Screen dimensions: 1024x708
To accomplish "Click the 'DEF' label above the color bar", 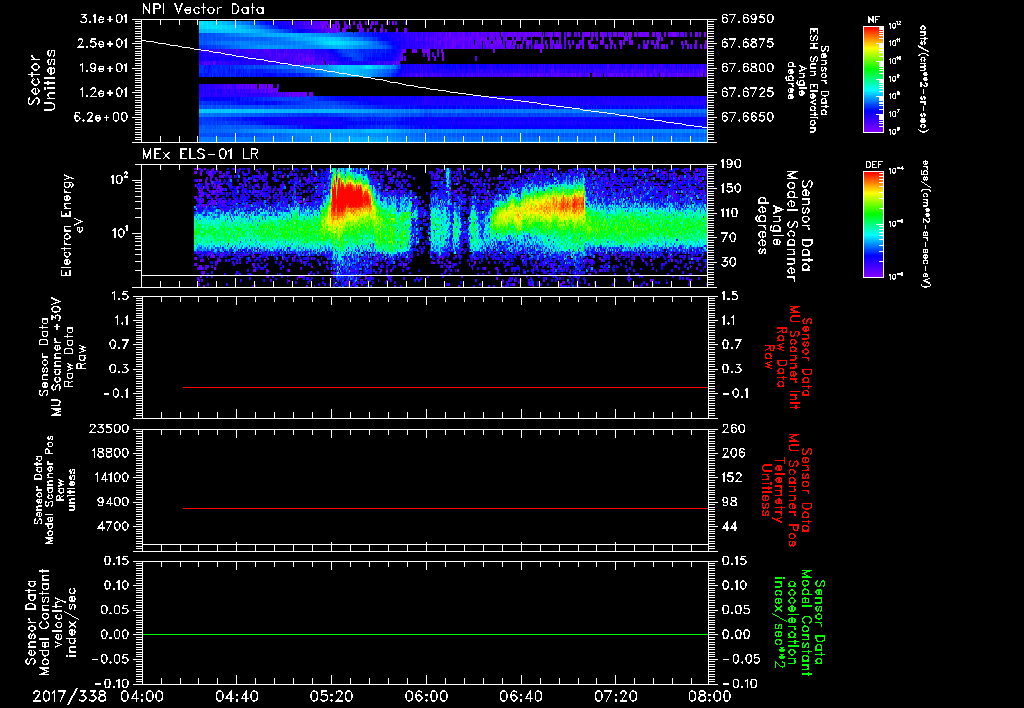I will pos(873,165).
